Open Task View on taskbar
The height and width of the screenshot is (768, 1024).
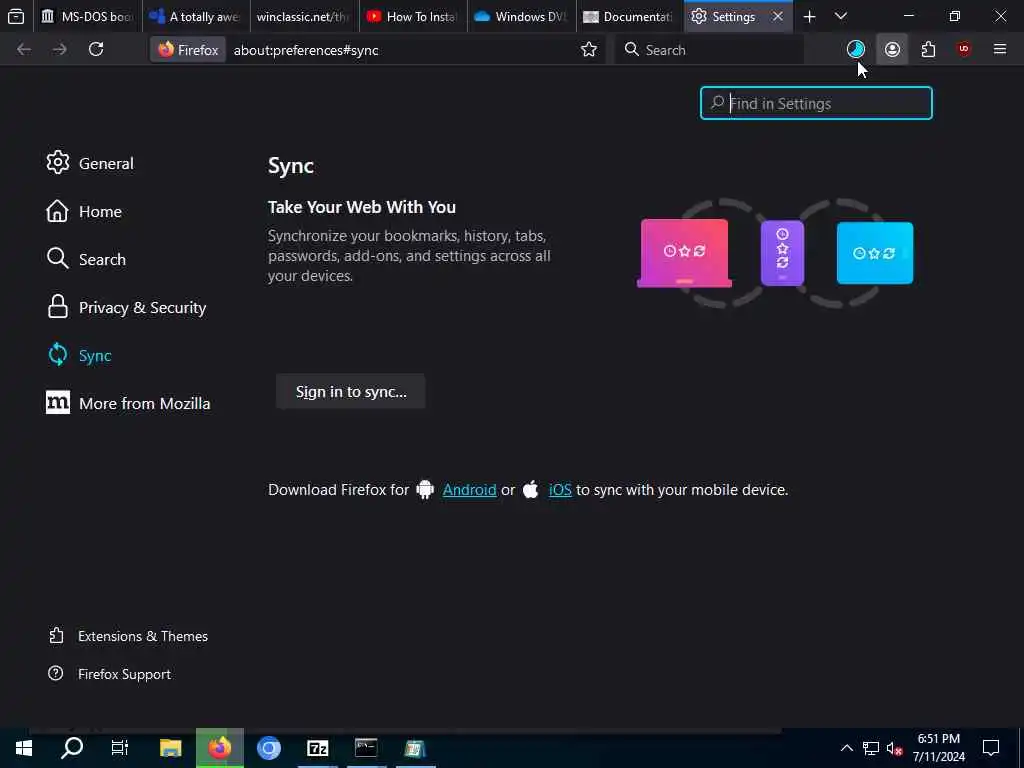tap(120, 748)
